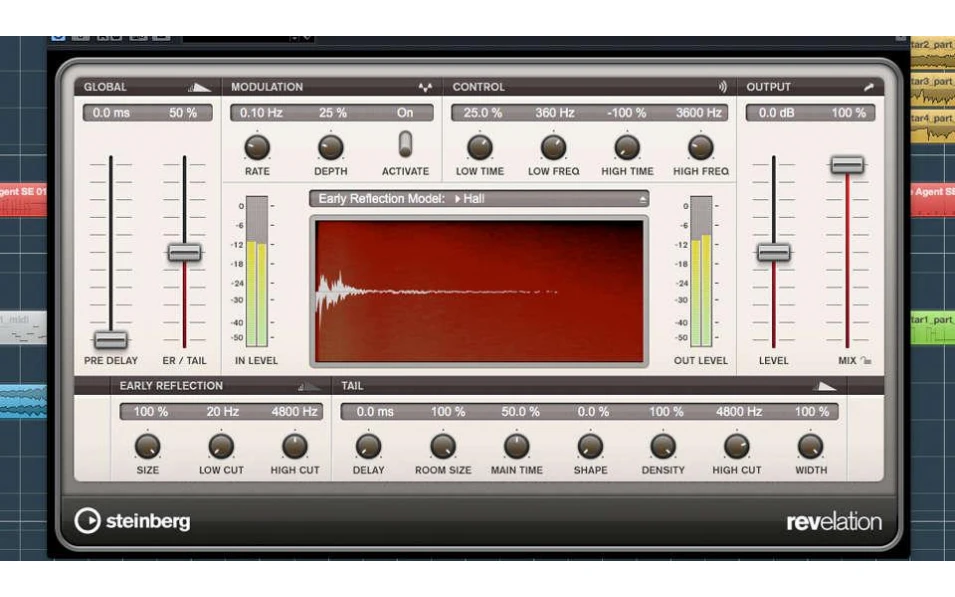Image resolution: width=955 pixels, height=597 pixels.
Task: Toggle the lock beside the MIX fader
Action: click(x=864, y=361)
